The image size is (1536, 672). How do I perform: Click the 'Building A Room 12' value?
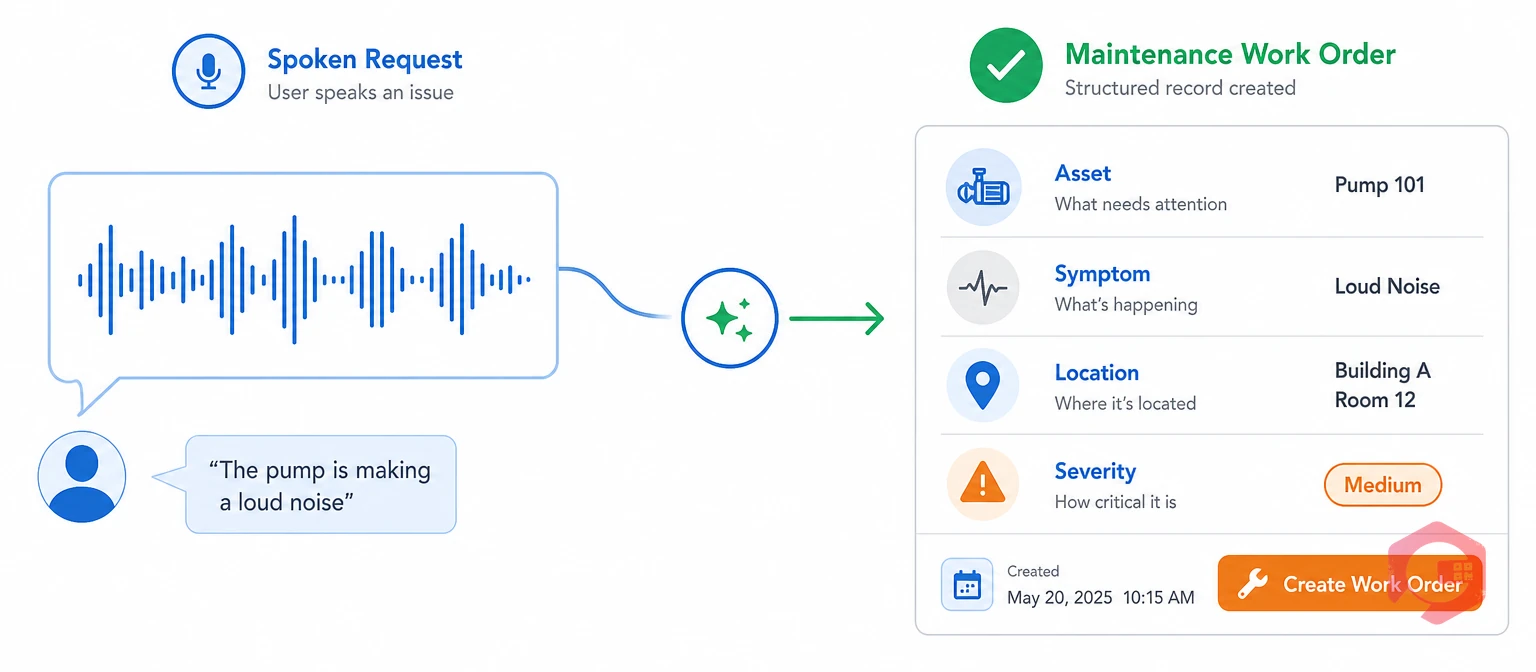(1383, 385)
